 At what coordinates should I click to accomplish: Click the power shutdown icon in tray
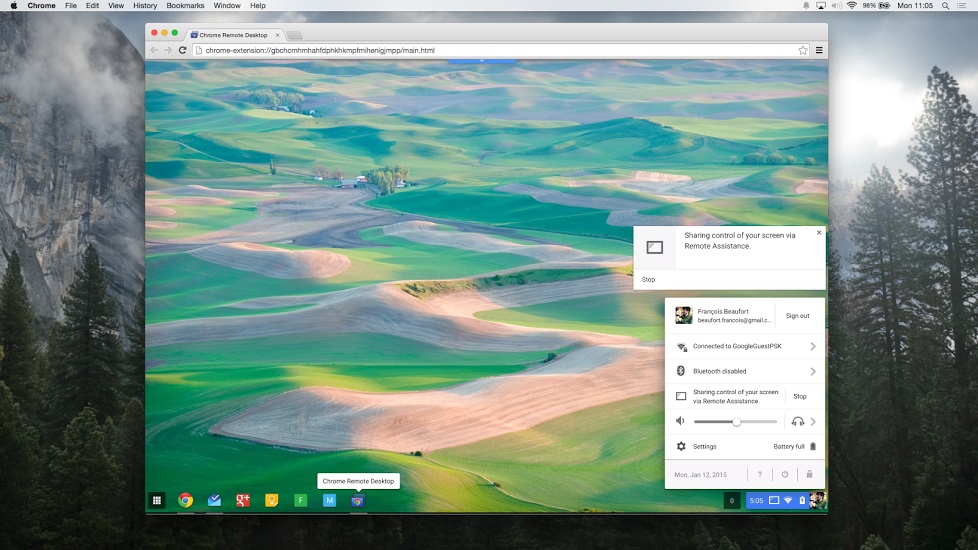[x=785, y=474]
